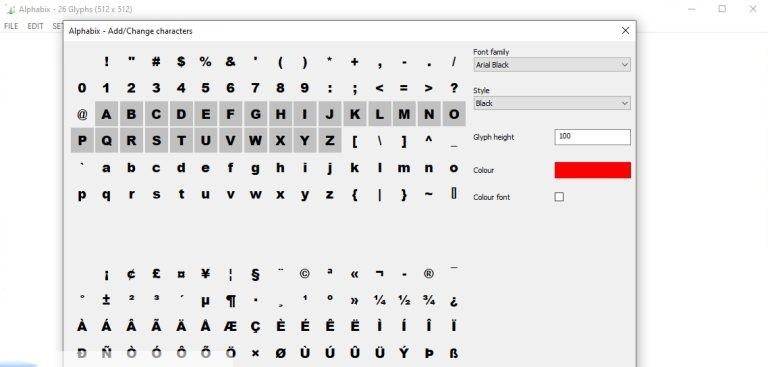Close the Add/Change characters dialog
This screenshot has width=768, height=367.
[625, 30]
